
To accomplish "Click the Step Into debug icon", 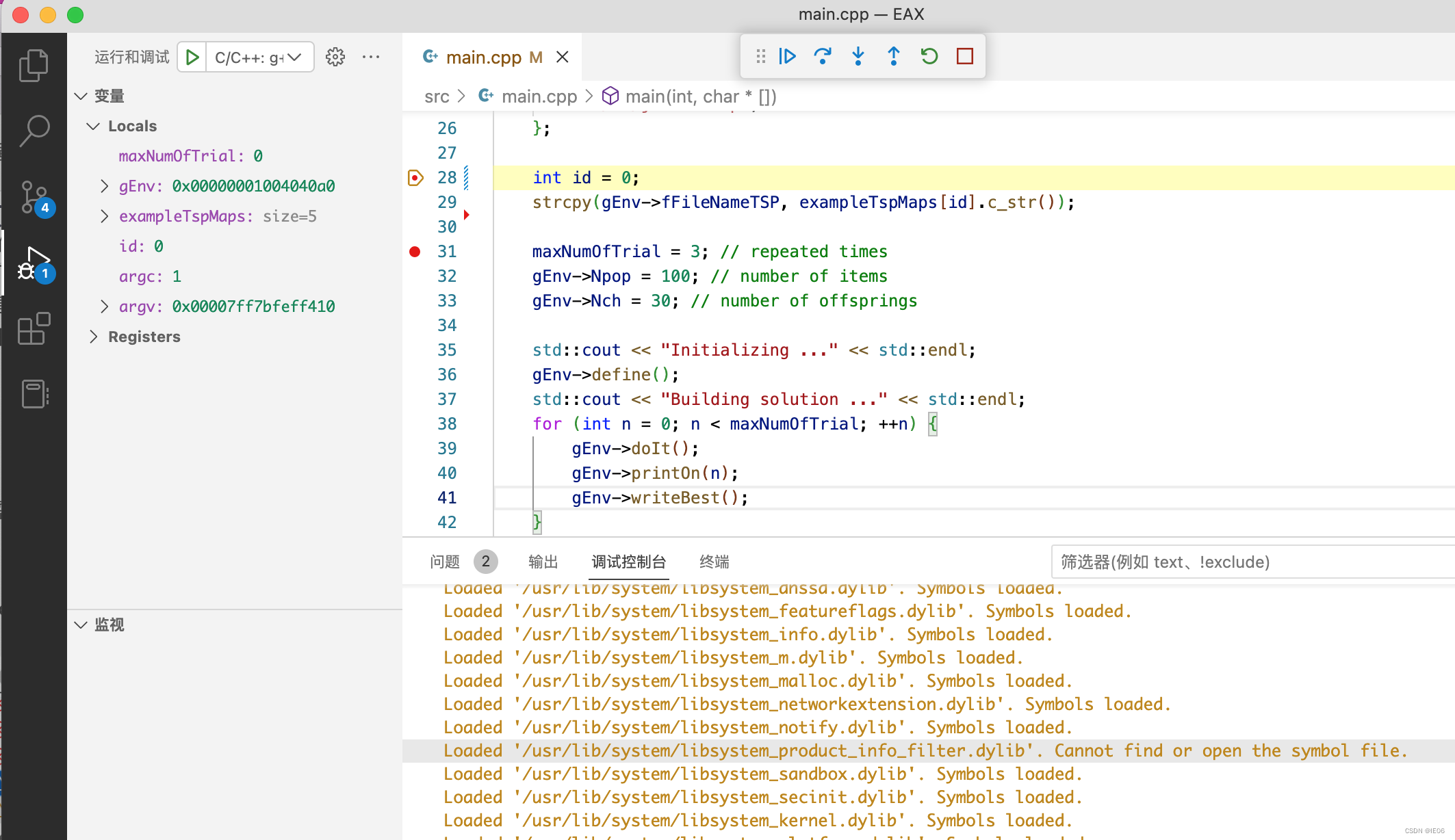I will tap(857, 57).
